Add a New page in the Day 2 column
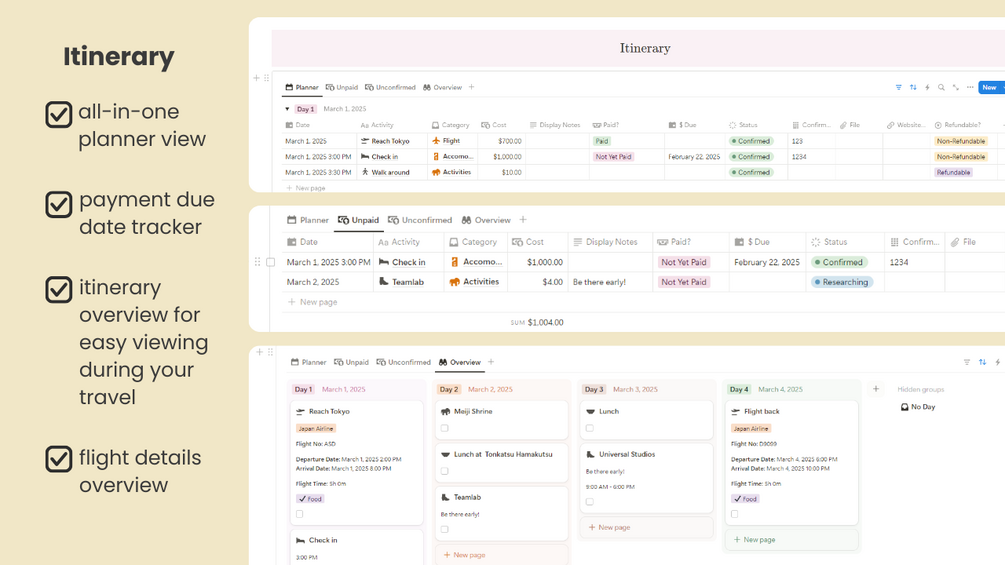The width and height of the screenshot is (1005, 565). (x=465, y=555)
